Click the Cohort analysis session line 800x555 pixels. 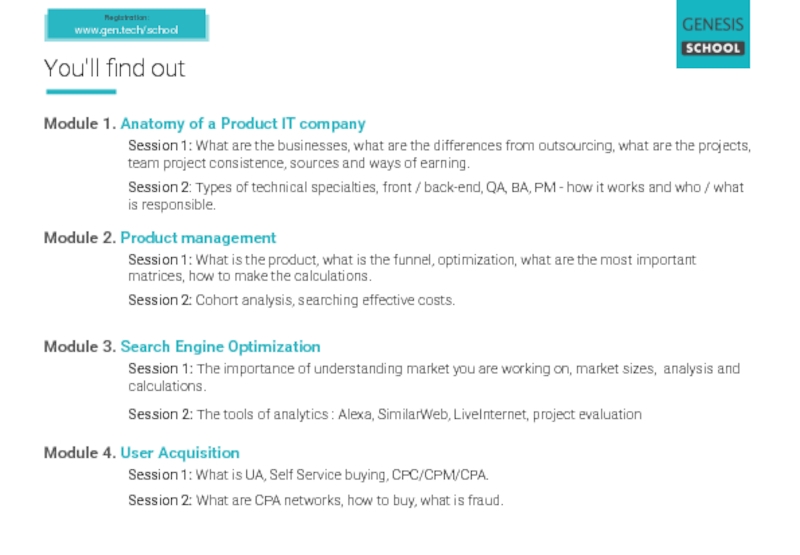point(291,300)
